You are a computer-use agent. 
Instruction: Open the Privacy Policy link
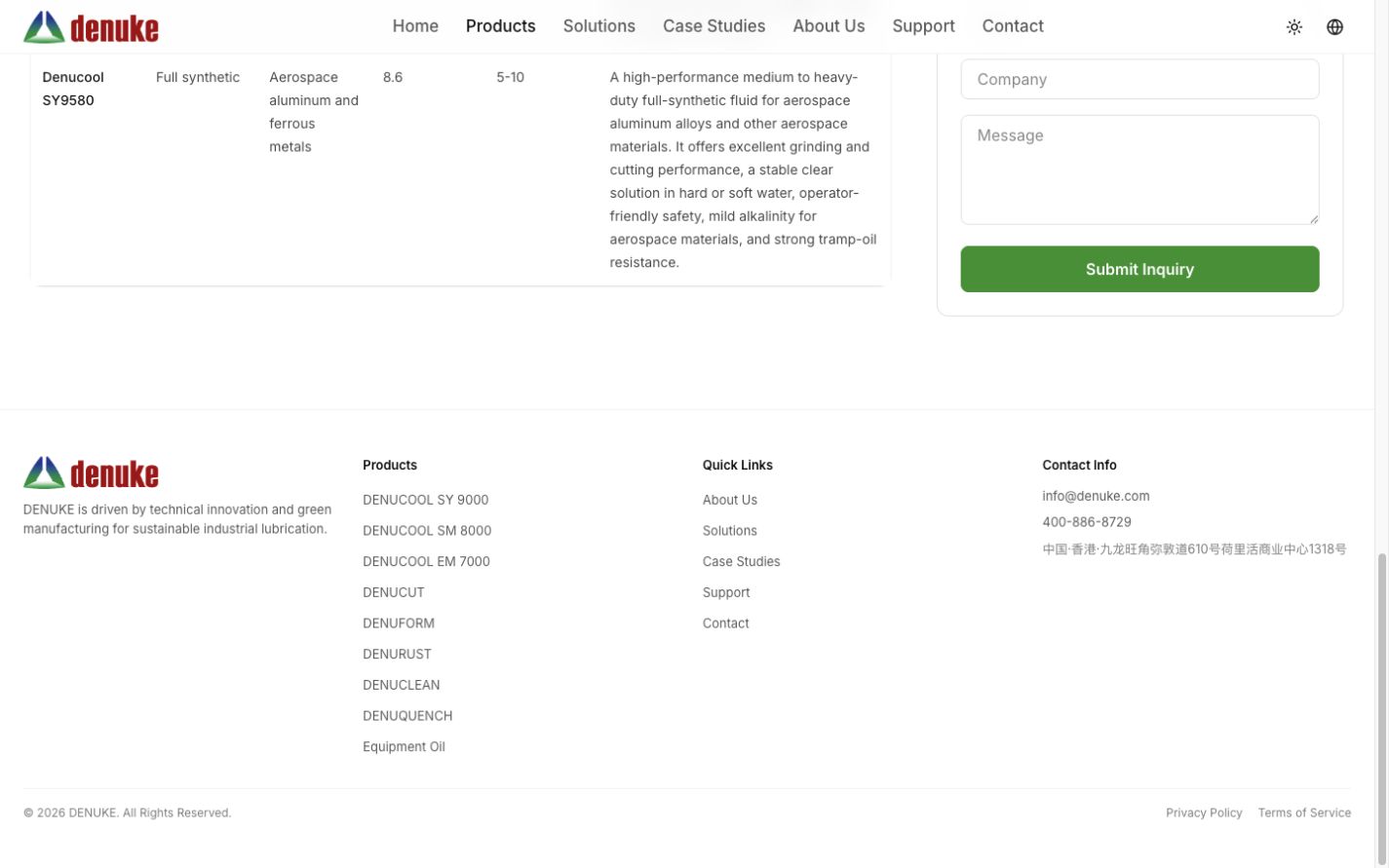[x=1204, y=812]
